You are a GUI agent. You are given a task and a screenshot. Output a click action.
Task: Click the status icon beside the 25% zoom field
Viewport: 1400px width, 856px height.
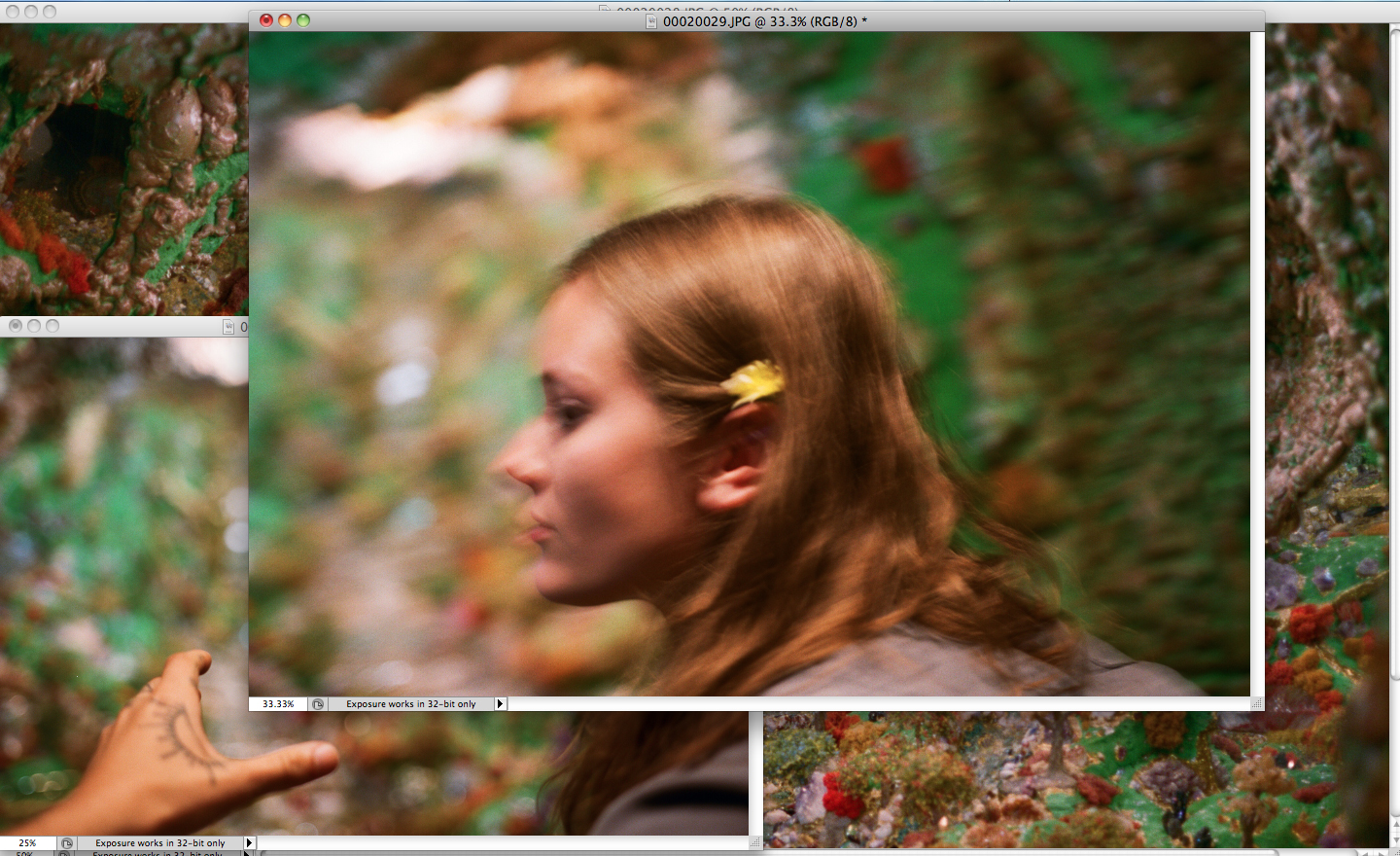pos(67,843)
